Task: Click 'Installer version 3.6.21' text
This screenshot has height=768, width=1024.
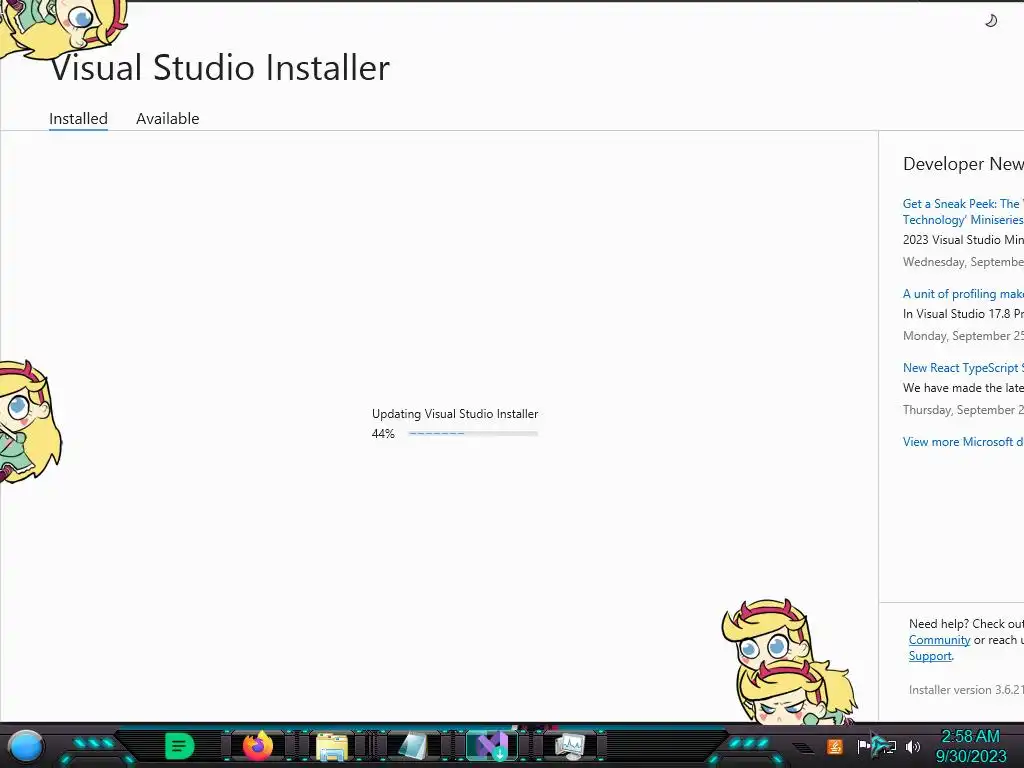Action: tap(966, 690)
